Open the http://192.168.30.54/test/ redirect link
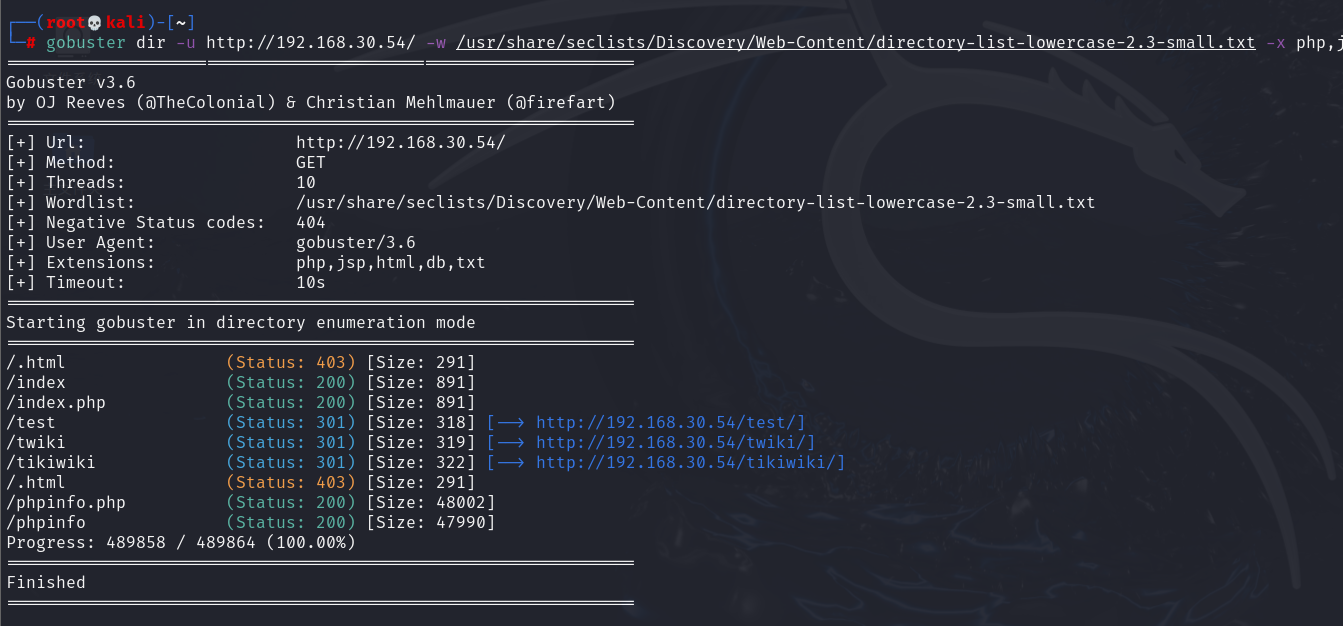This screenshot has width=1343, height=626. (670, 422)
